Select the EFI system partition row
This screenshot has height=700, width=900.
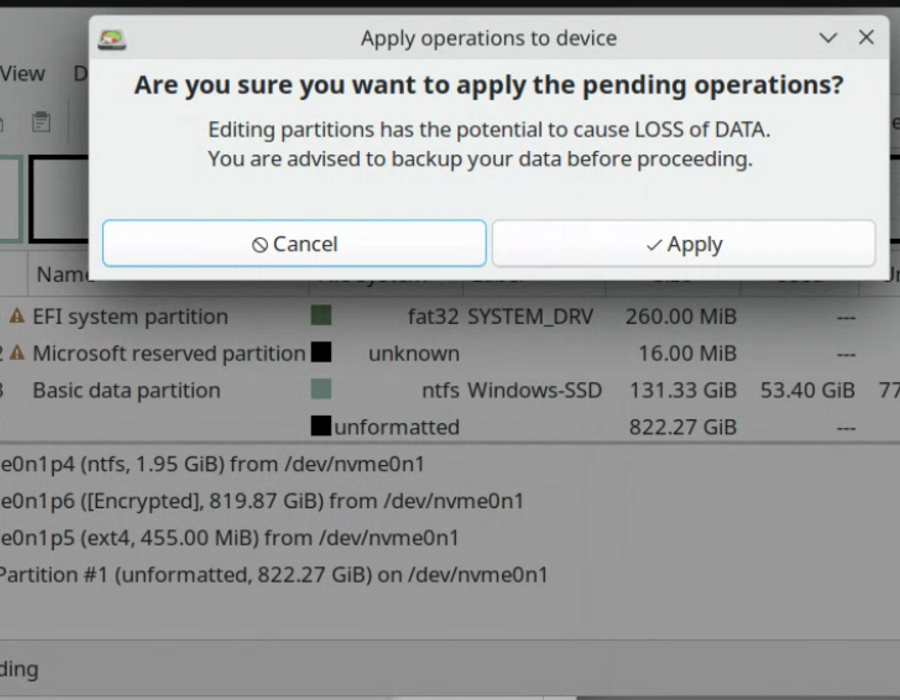point(450,316)
